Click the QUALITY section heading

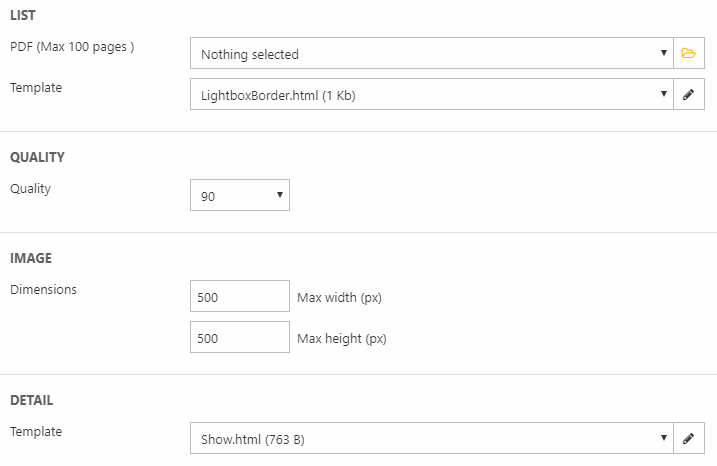(x=37, y=157)
